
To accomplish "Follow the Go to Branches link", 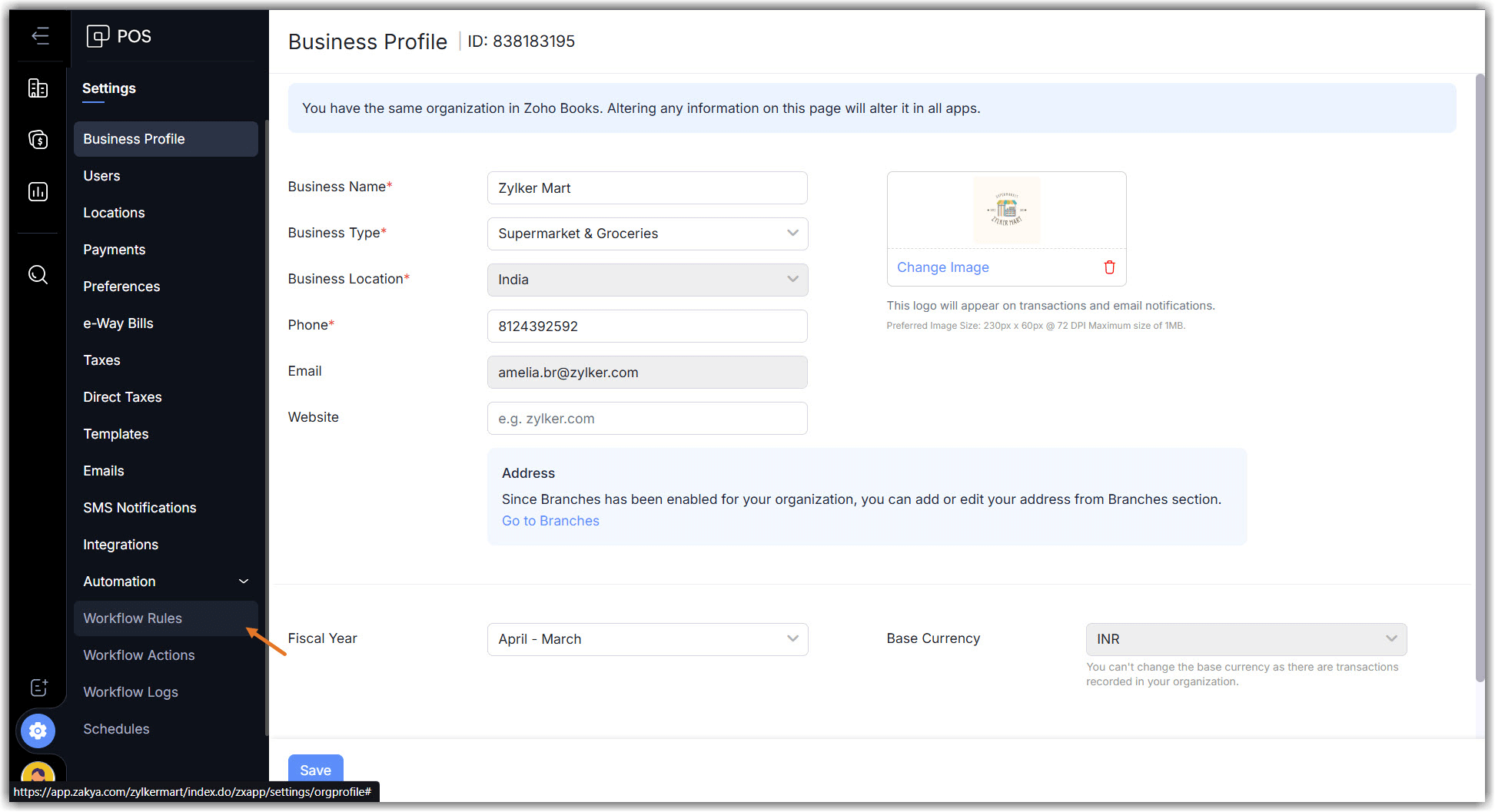I will pyautogui.click(x=550, y=521).
